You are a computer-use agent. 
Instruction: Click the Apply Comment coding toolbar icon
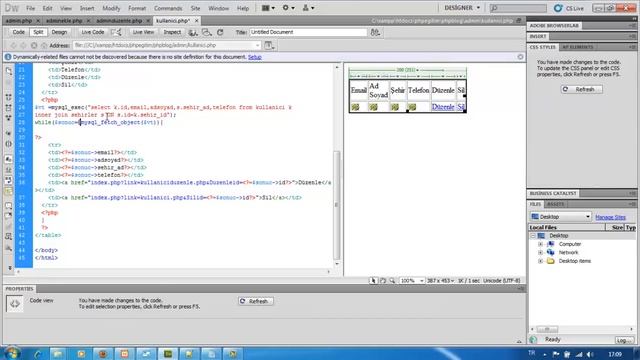[x=9, y=206]
